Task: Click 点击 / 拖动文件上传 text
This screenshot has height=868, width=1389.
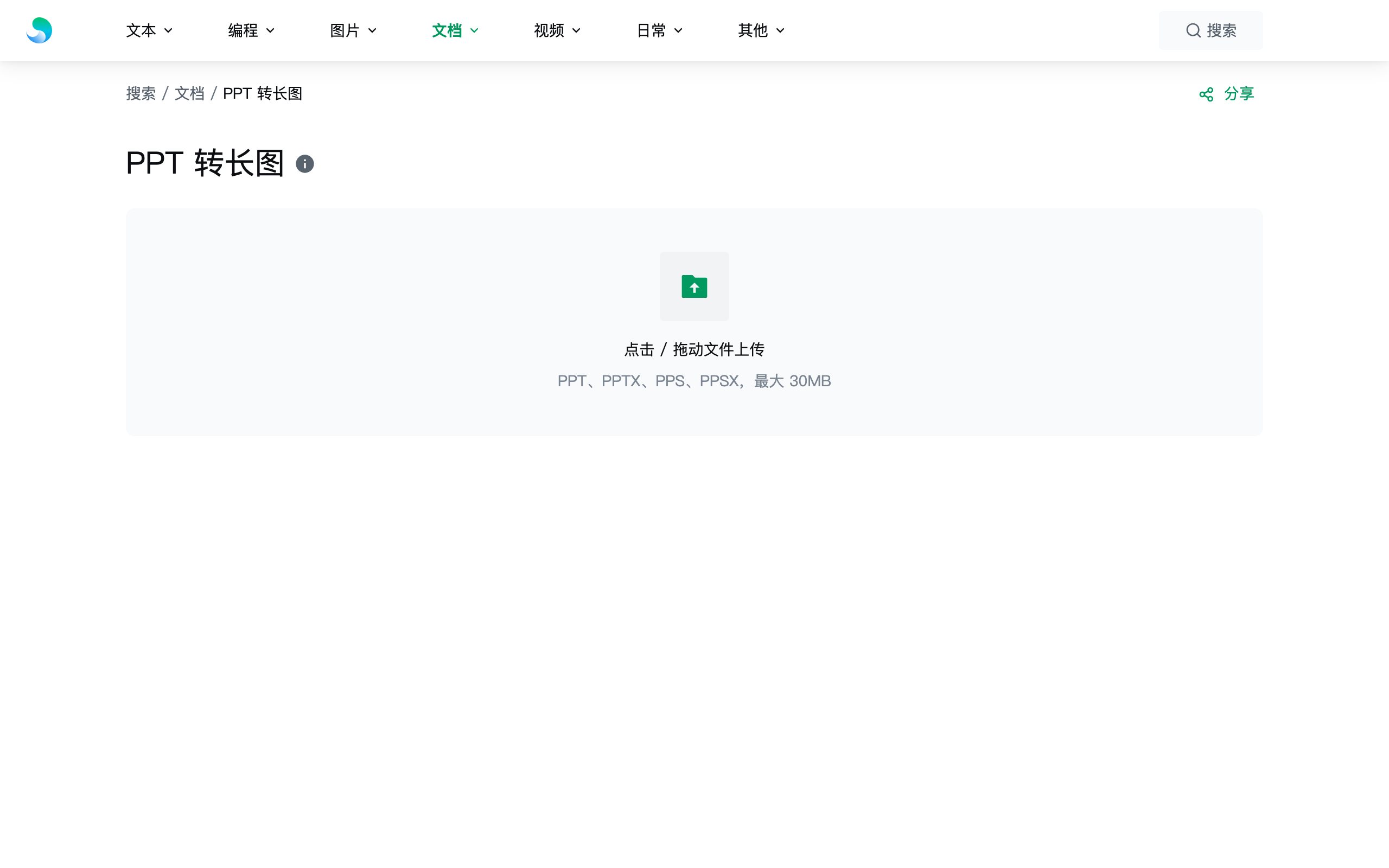Action: [694, 349]
